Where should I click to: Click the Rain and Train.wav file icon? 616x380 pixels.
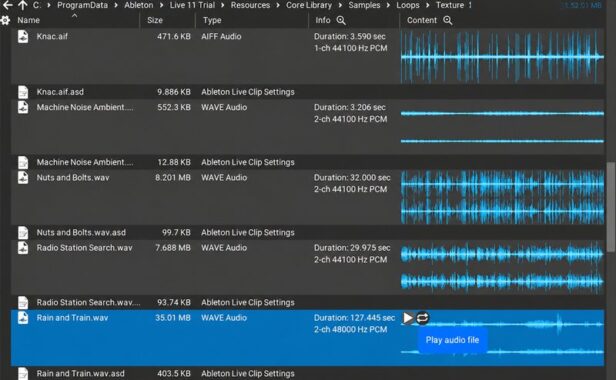click(x=23, y=318)
